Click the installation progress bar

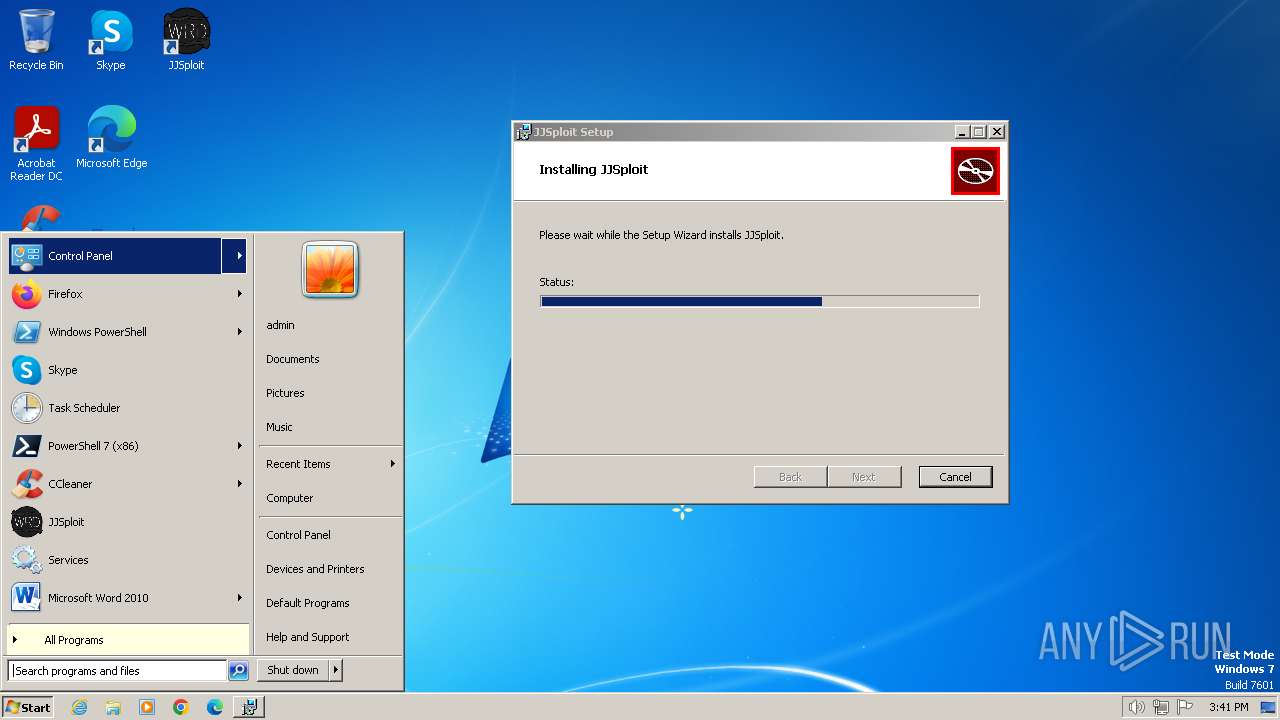pos(759,301)
